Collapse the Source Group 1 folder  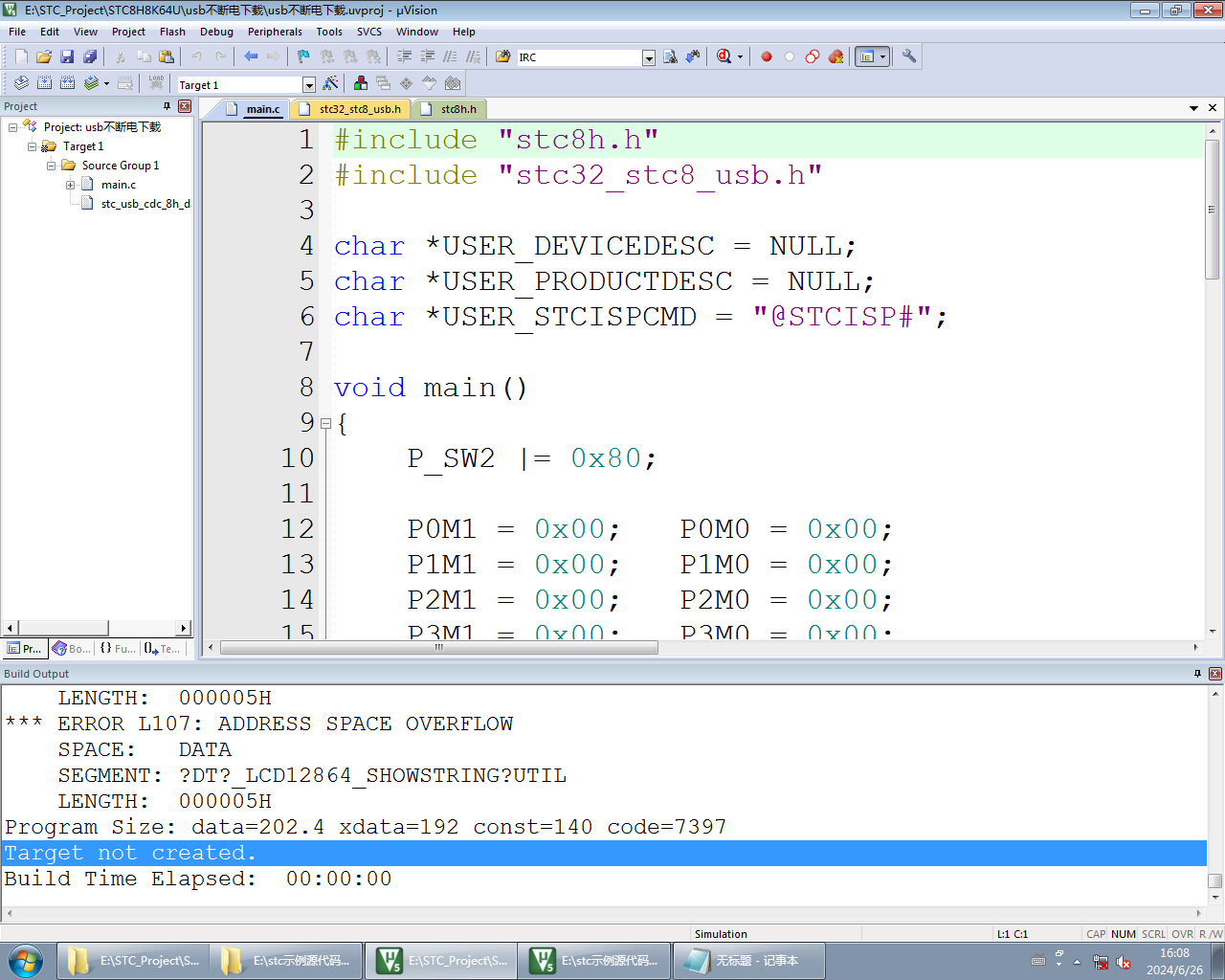[52, 166]
